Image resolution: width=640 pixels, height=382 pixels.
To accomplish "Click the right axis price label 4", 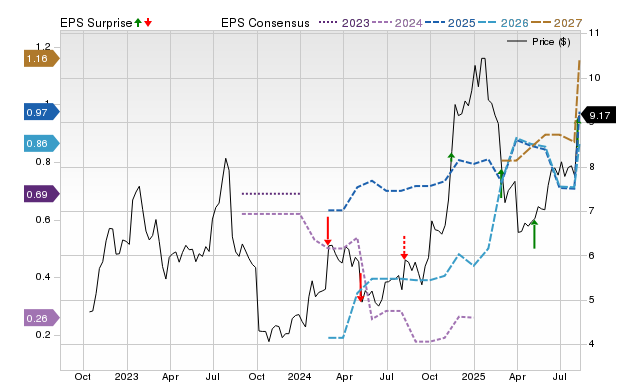I will pos(592,344).
